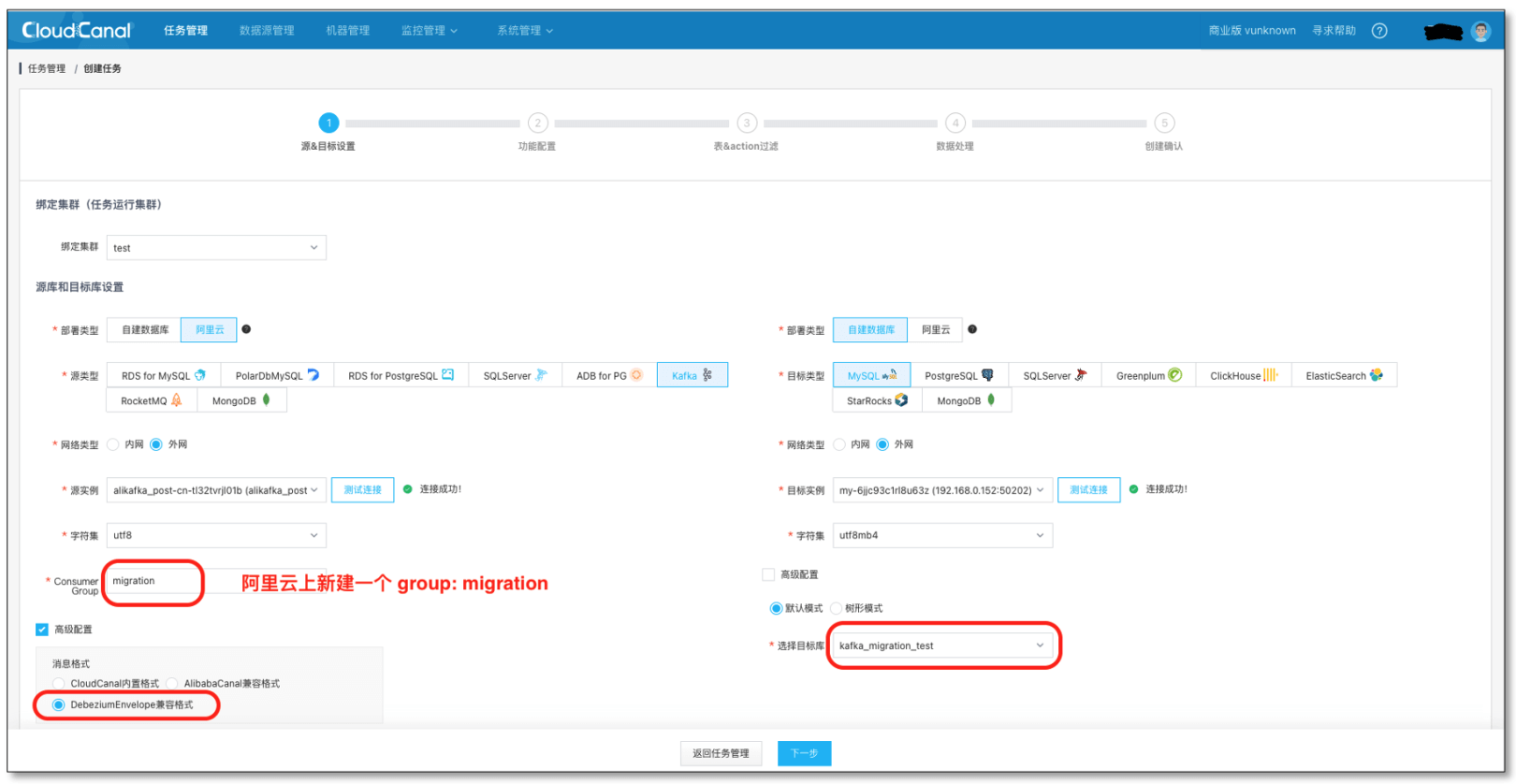Select source 外网 network radio
The image size is (1516, 784).
click(x=156, y=444)
